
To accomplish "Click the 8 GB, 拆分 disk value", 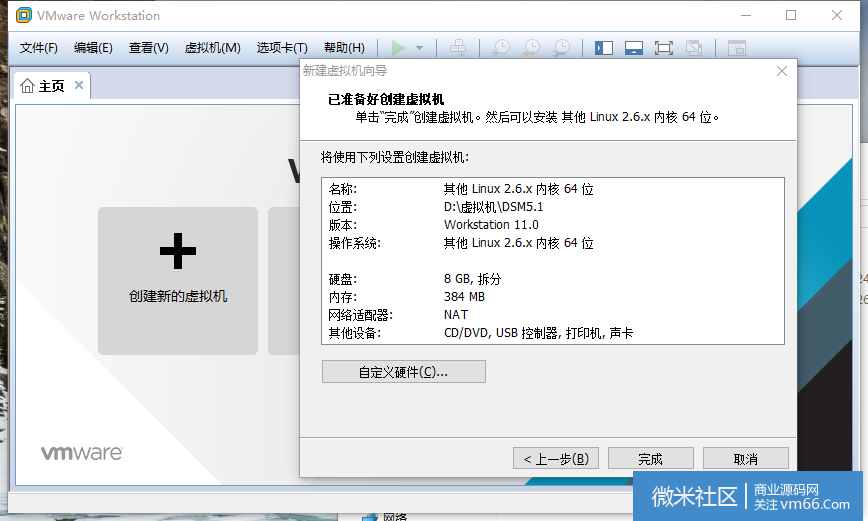I will pyautogui.click(x=472, y=279).
